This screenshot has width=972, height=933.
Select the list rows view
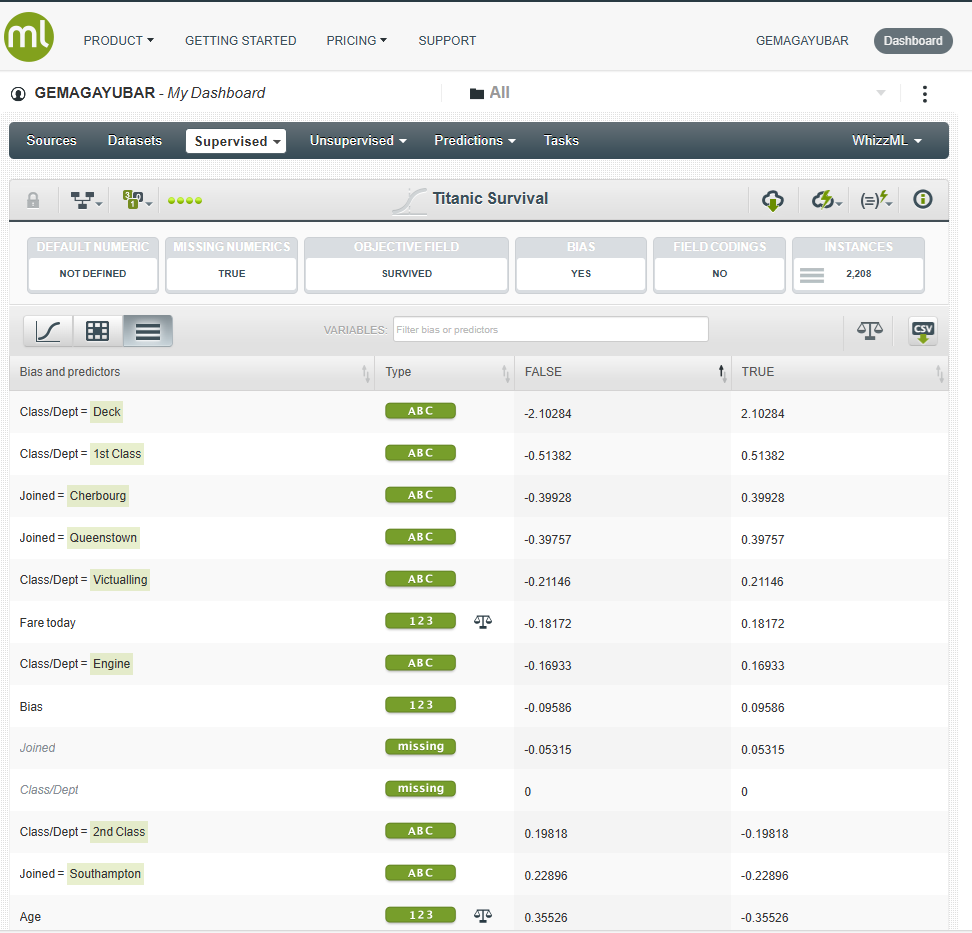click(148, 331)
